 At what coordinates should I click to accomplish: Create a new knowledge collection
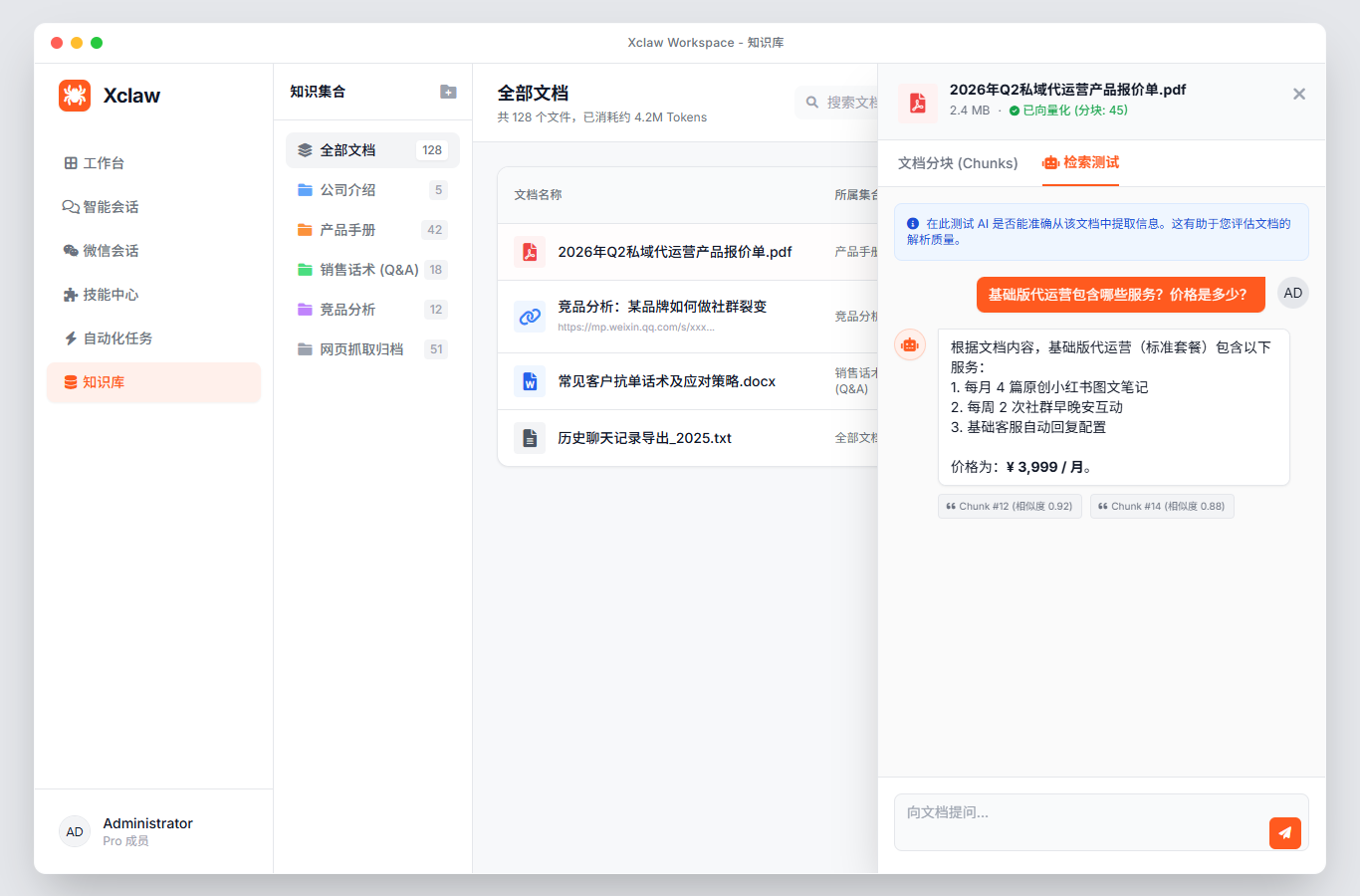448,92
